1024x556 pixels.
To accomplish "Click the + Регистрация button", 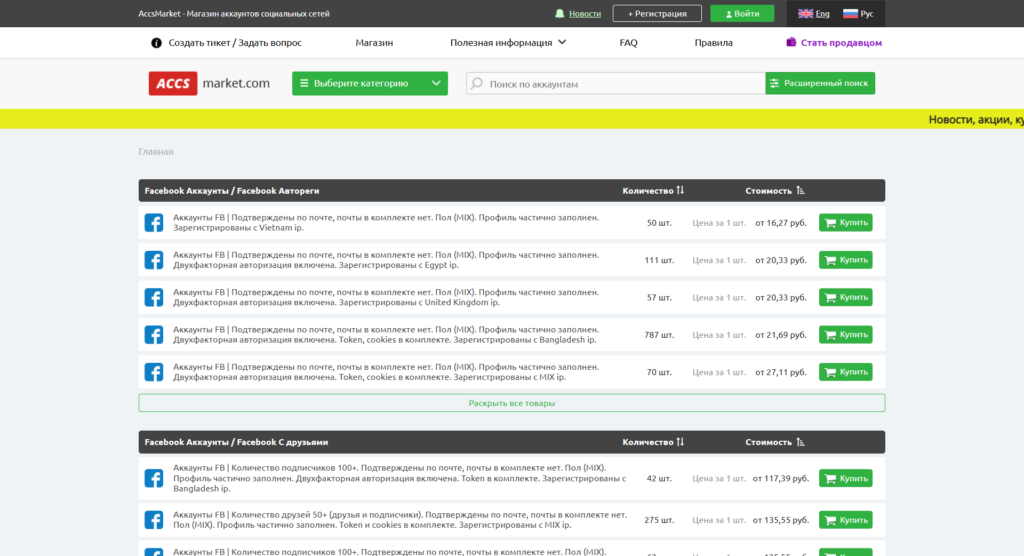I will [657, 14].
